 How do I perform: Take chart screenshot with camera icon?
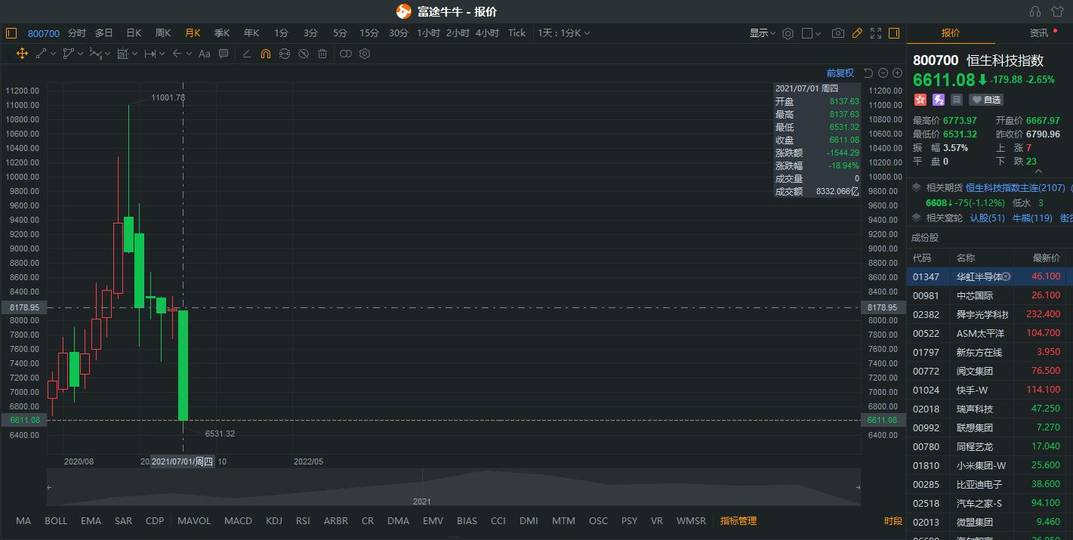[x=838, y=33]
